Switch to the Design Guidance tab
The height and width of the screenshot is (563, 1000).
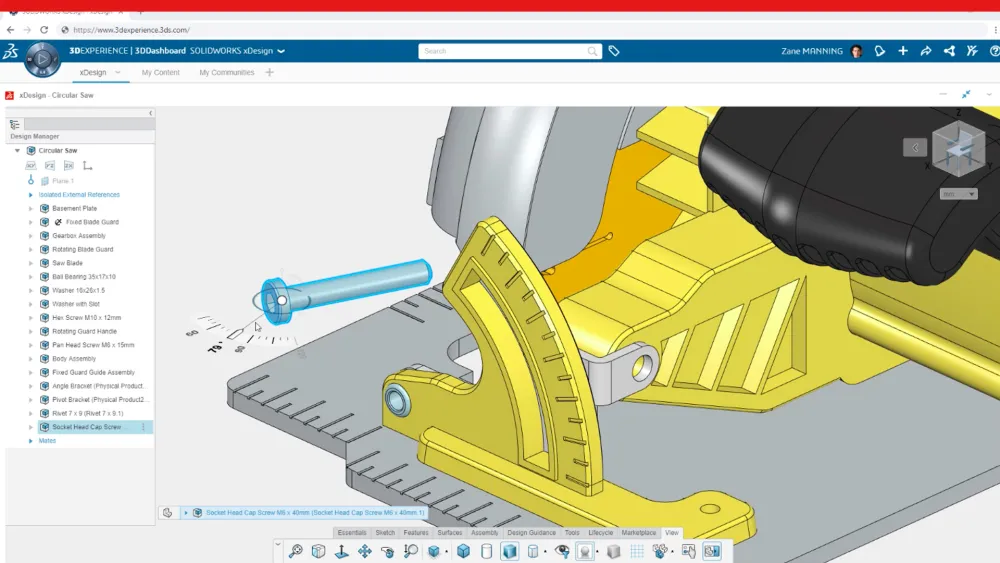click(531, 532)
